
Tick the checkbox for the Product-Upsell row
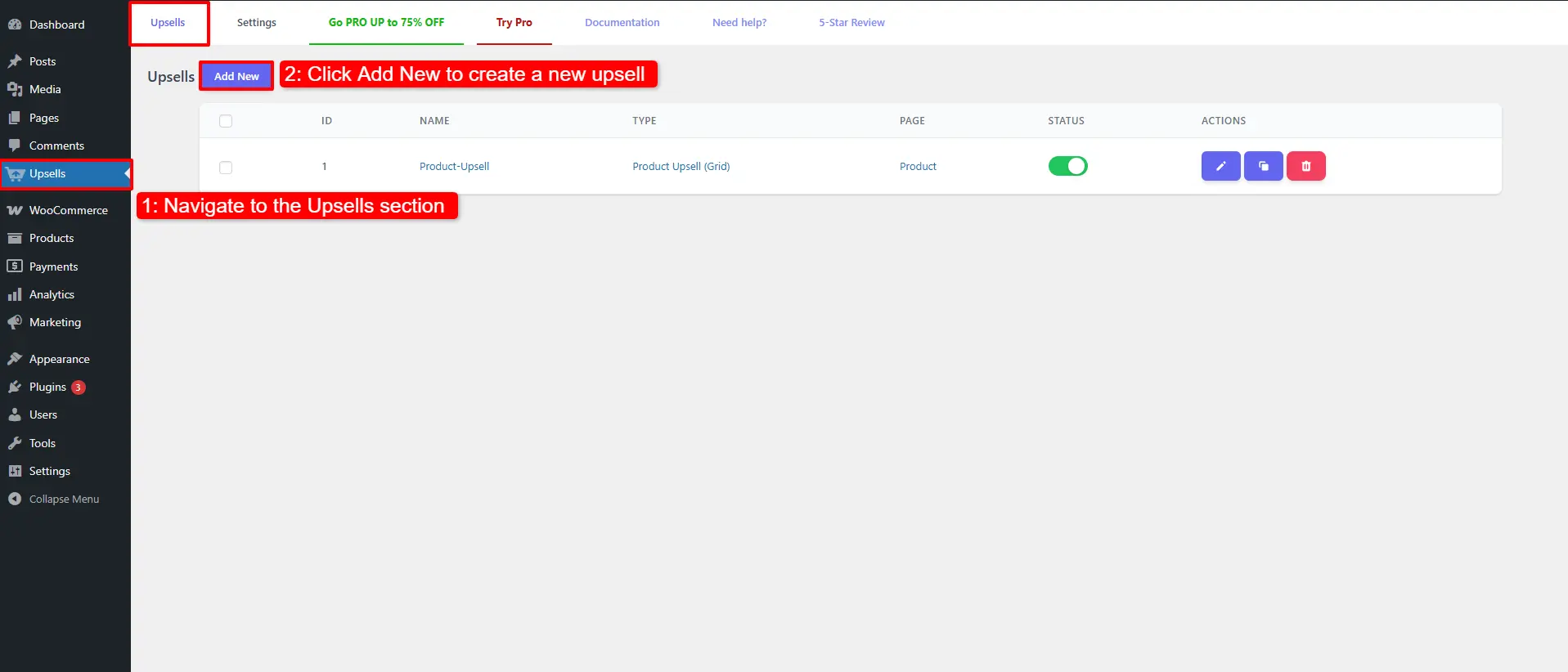(x=226, y=168)
